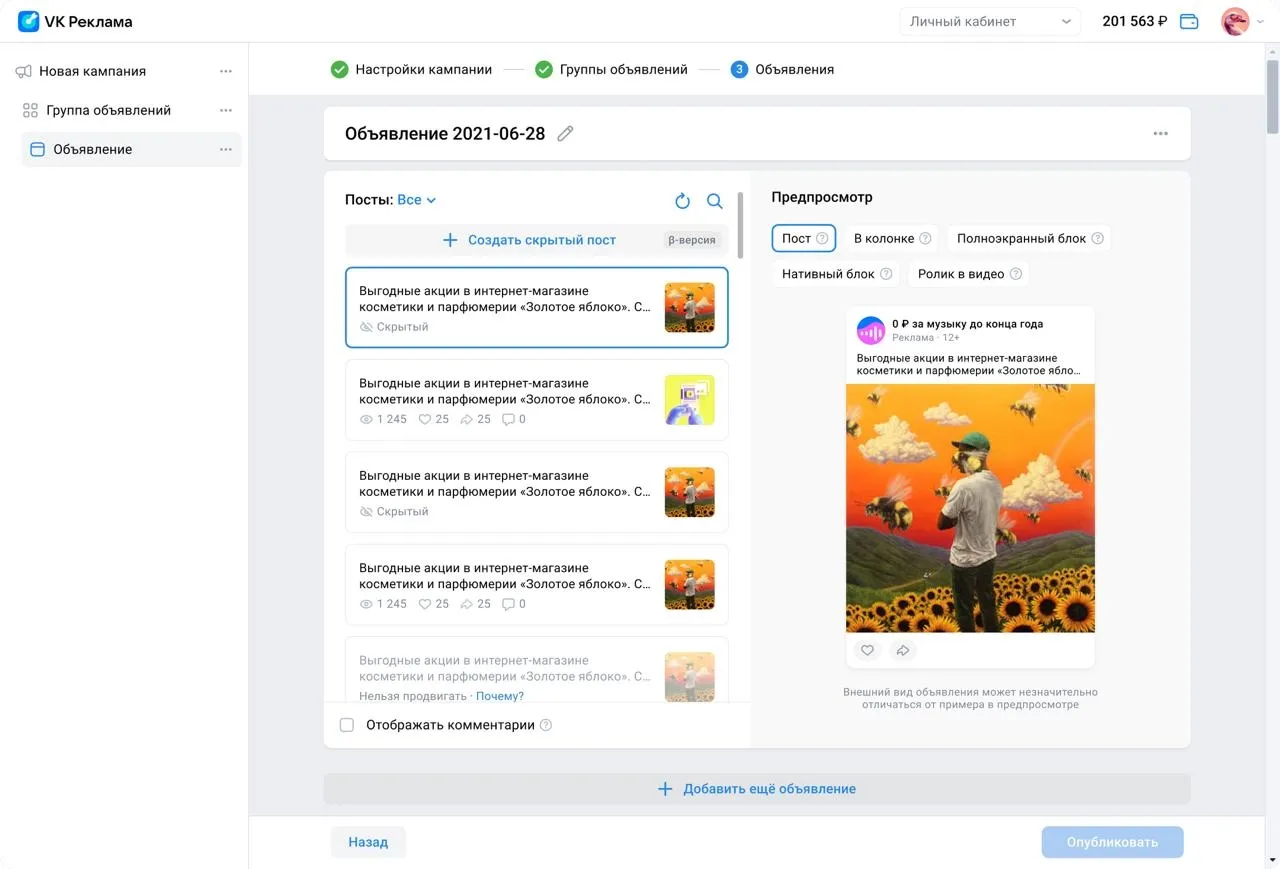Click the Почему? link

(499, 696)
